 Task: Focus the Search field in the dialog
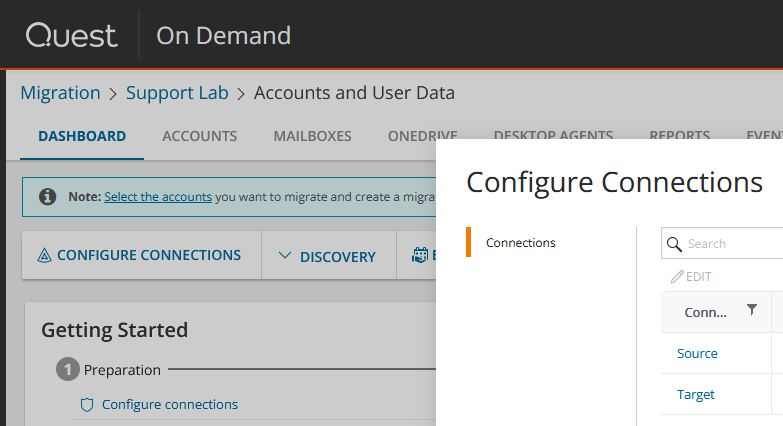[730, 243]
